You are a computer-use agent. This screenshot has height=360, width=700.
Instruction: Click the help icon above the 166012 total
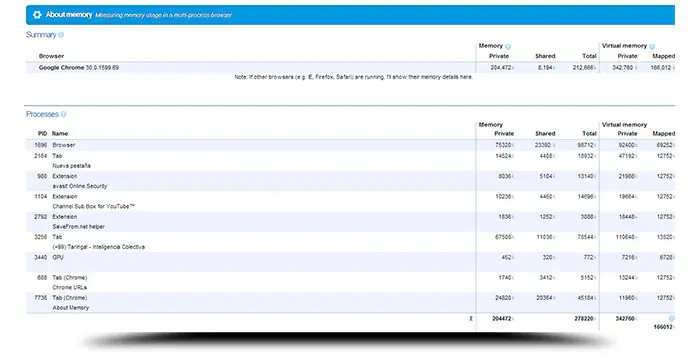(x=671, y=318)
